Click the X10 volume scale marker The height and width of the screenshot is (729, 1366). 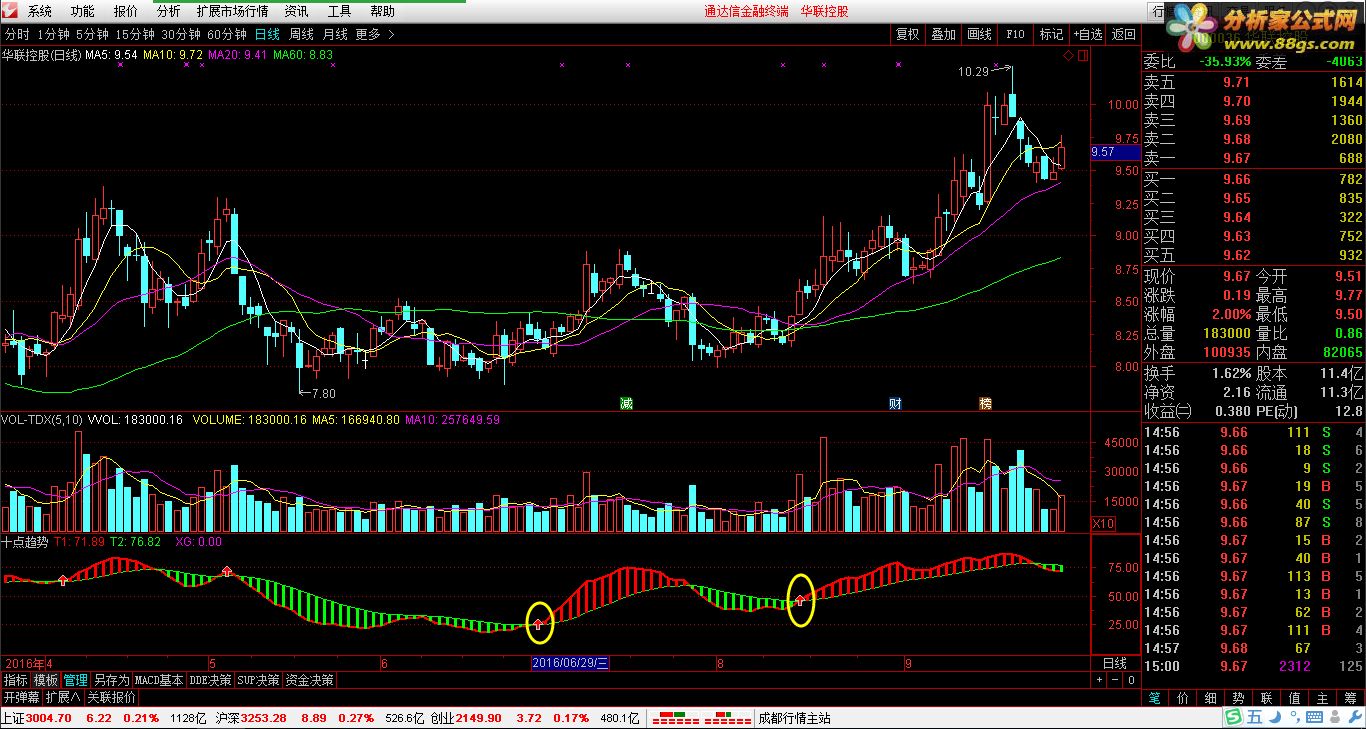coord(1103,523)
